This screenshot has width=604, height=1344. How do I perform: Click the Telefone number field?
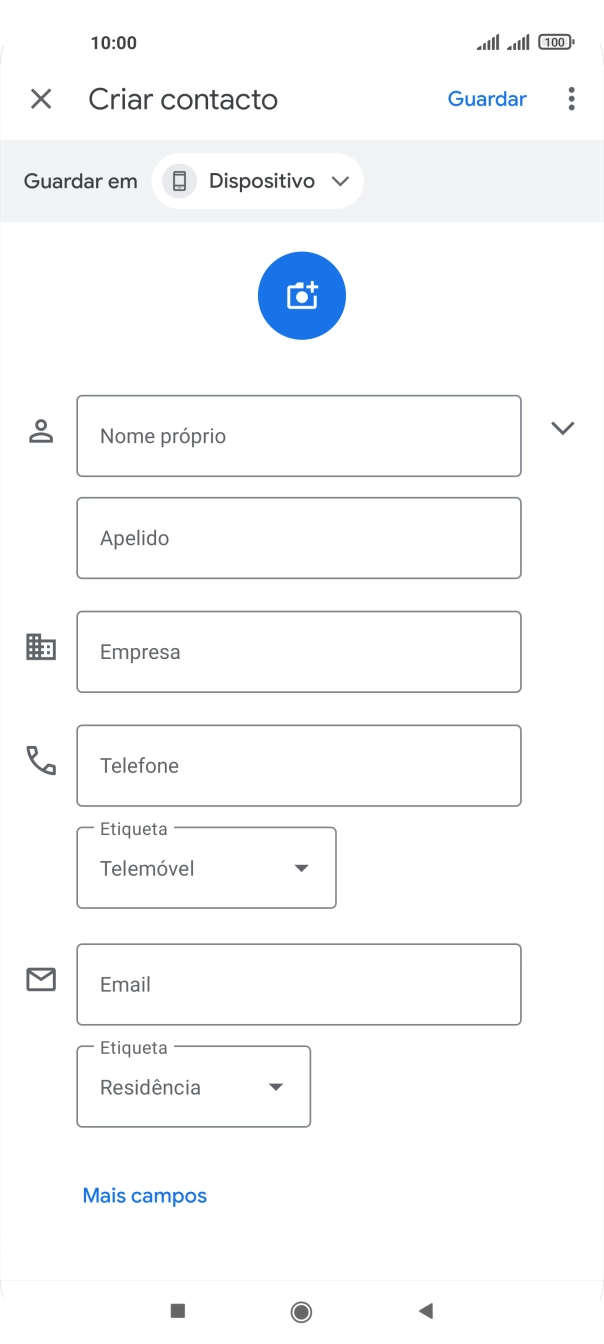click(x=298, y=765)
